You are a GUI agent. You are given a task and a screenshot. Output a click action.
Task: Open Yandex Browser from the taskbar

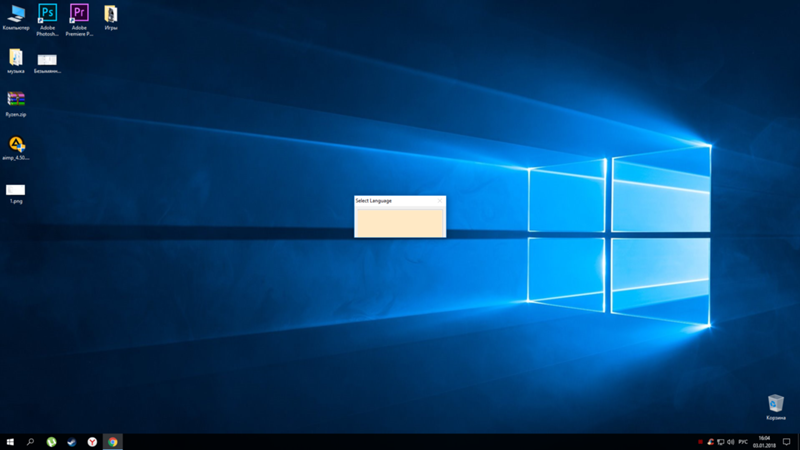tap(92, 442)
